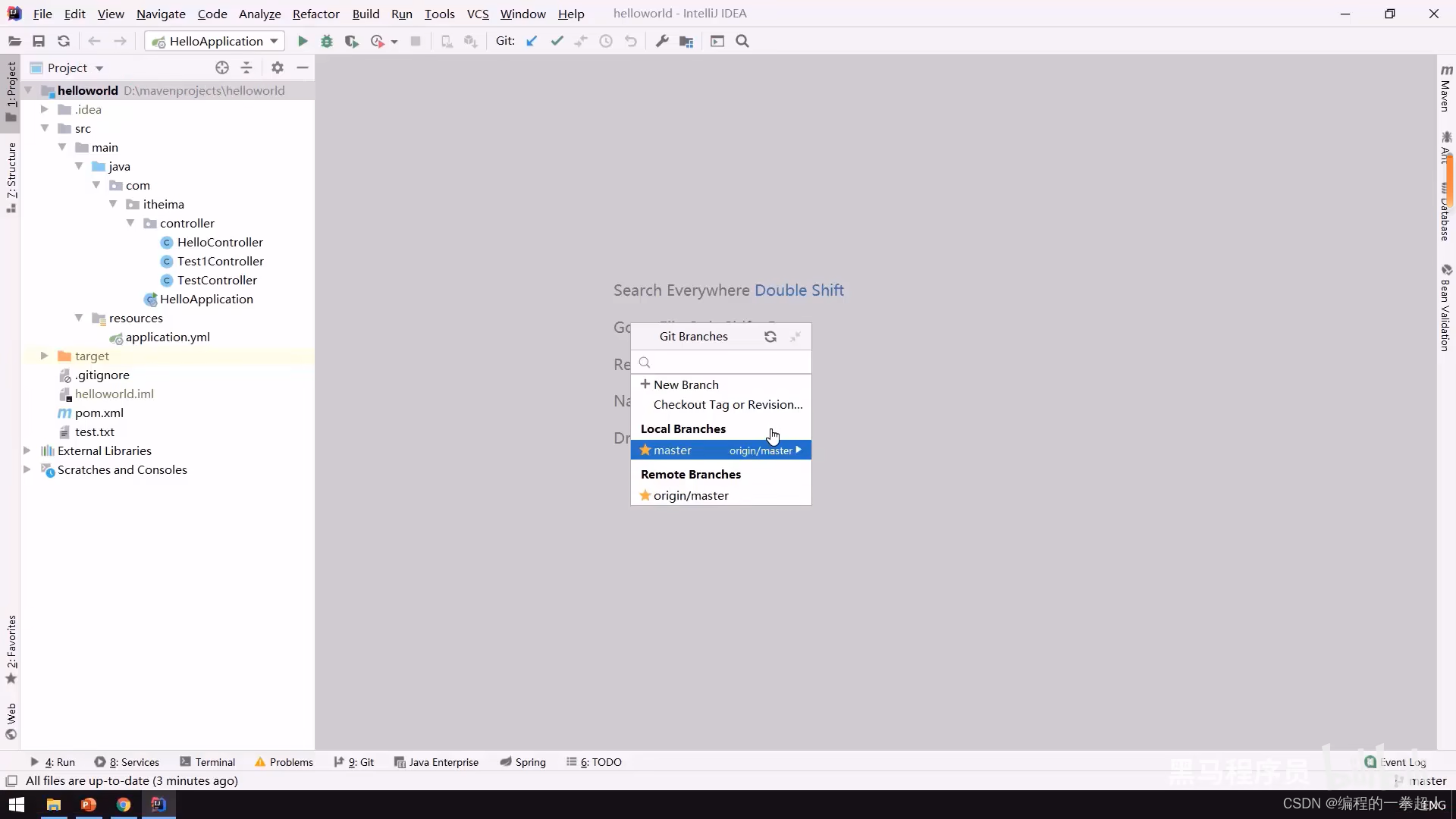Toggle master branch favorite star icon

pos(645,450)
